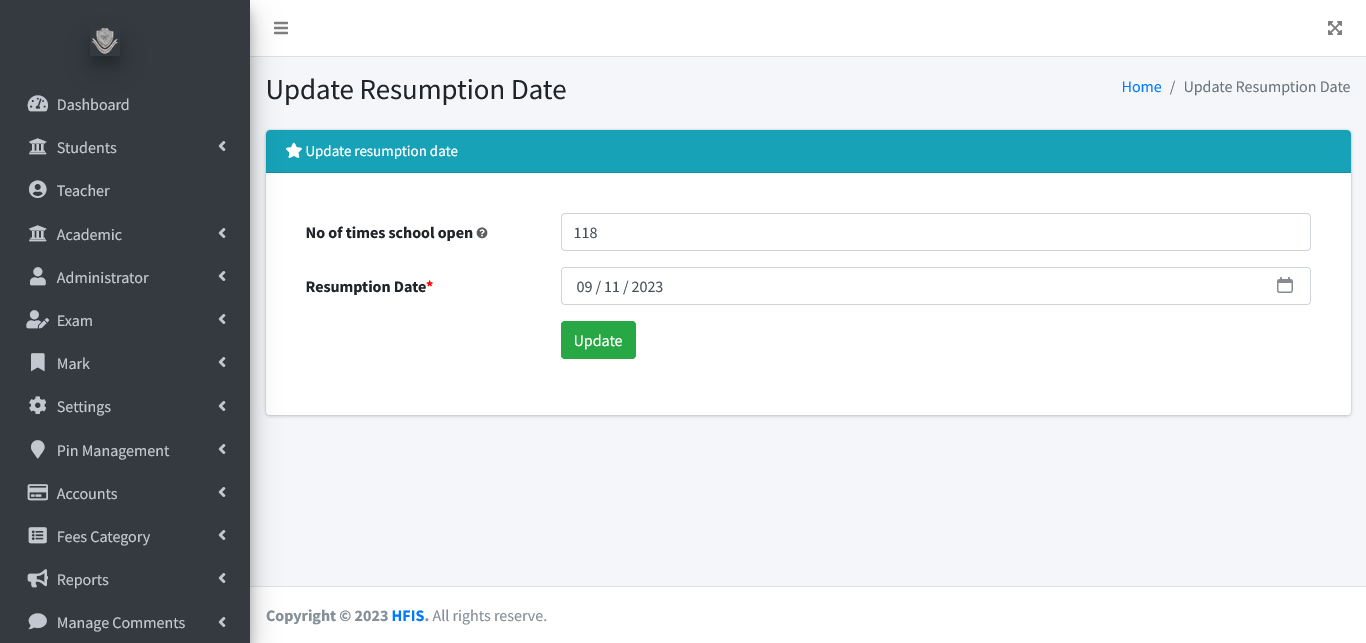Expand the Administrator menu chevron
The height and width of the screenshot is (643, 1366).
click(x=222, y=276)
